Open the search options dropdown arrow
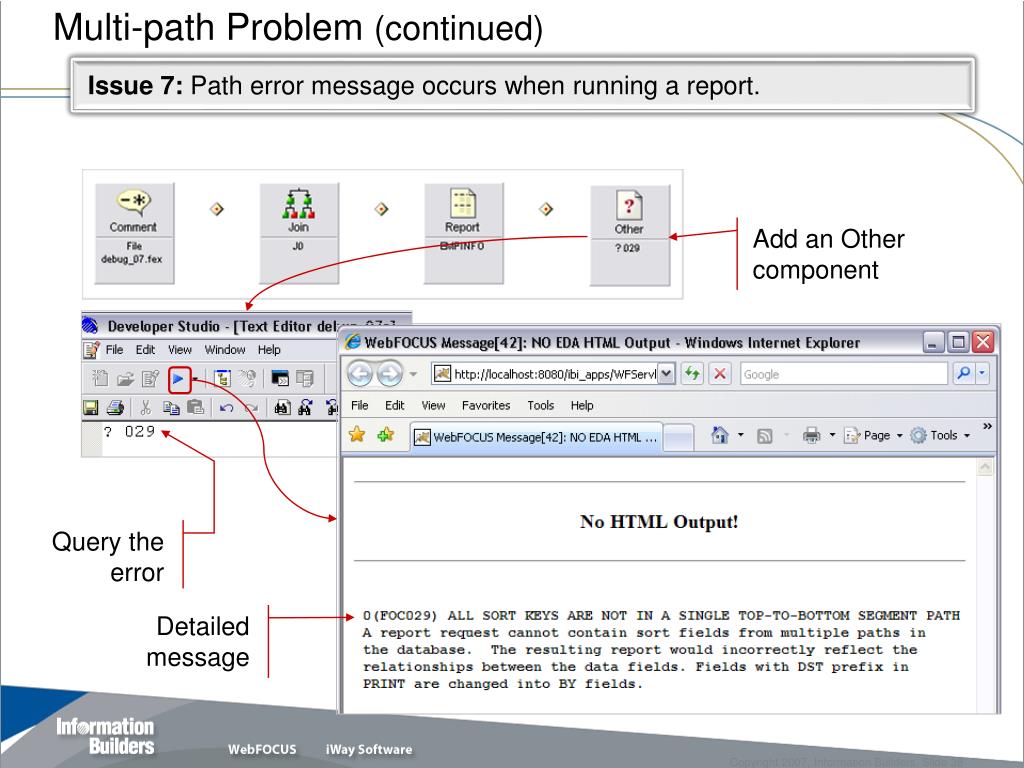Viewport: 1024px width, 768px height. click(982, 374)
